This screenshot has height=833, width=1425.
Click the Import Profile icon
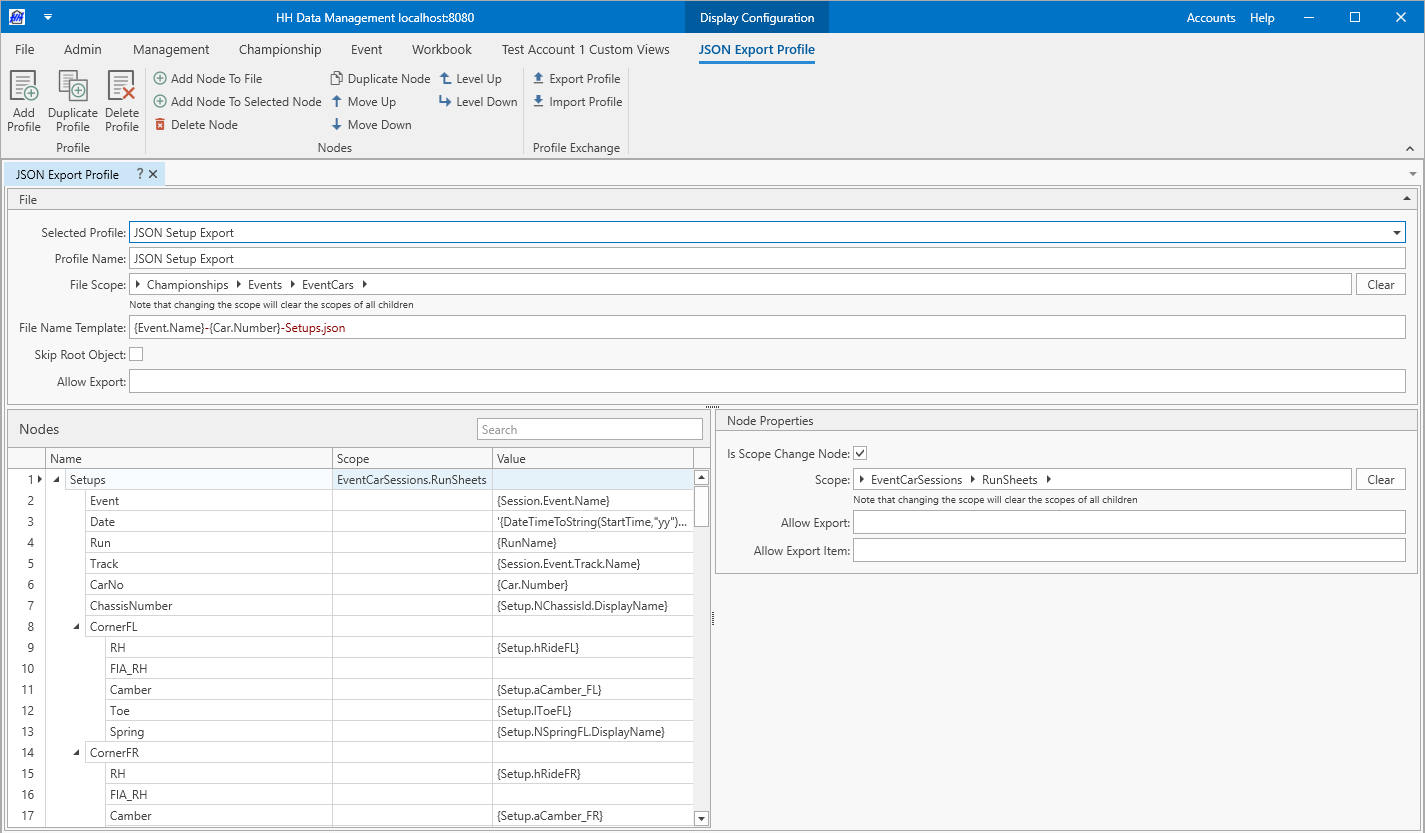pos(539,102)
